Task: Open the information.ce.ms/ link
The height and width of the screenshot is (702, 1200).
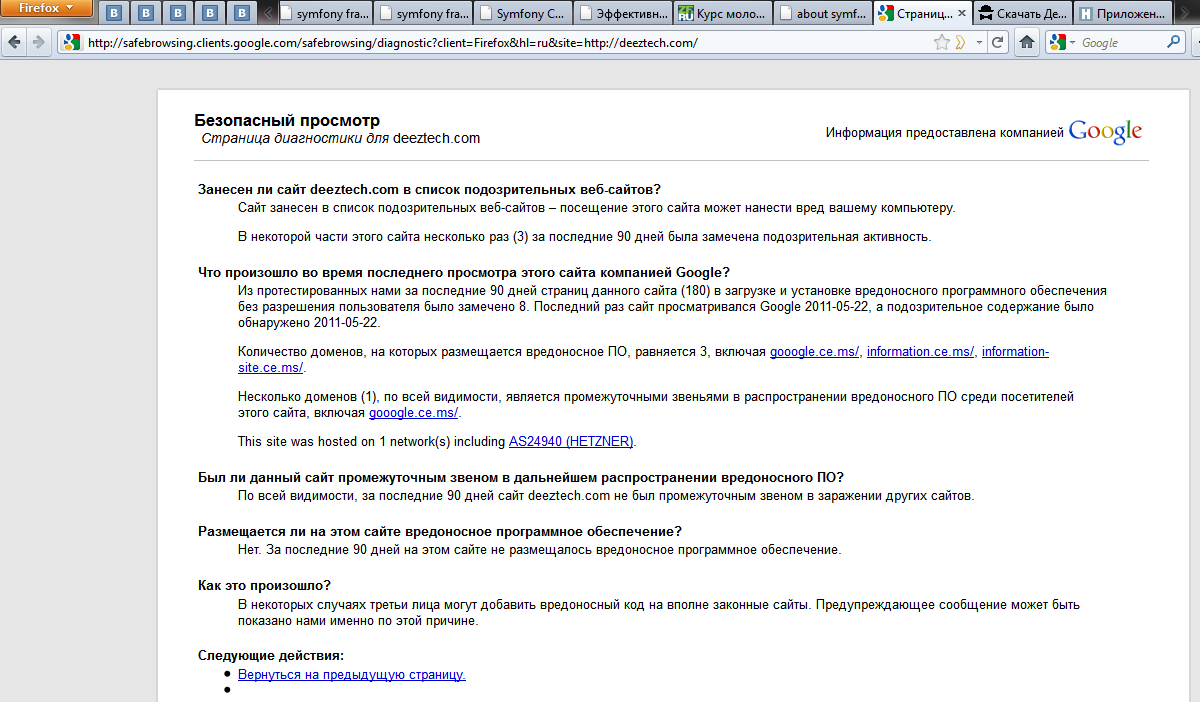Action: click(x=920, y=352)
